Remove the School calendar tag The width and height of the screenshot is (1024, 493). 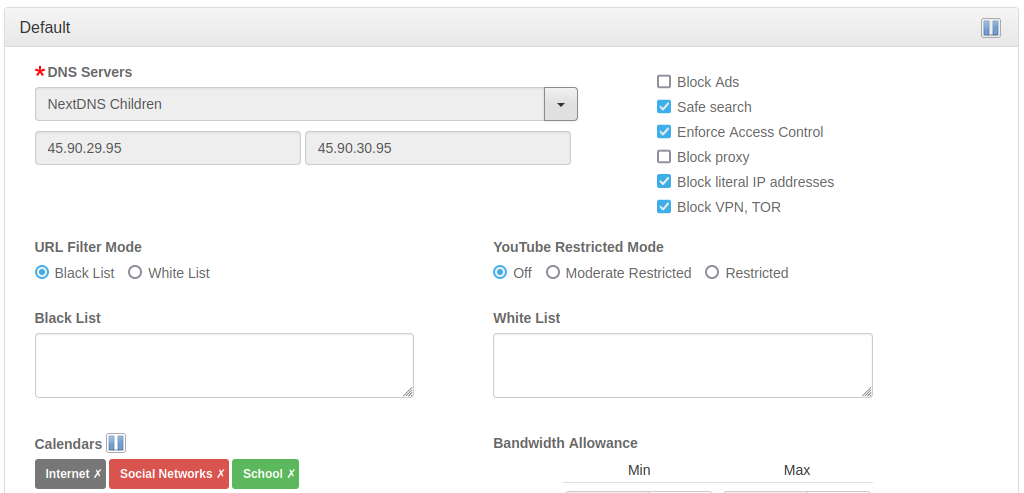pos(291,474)
